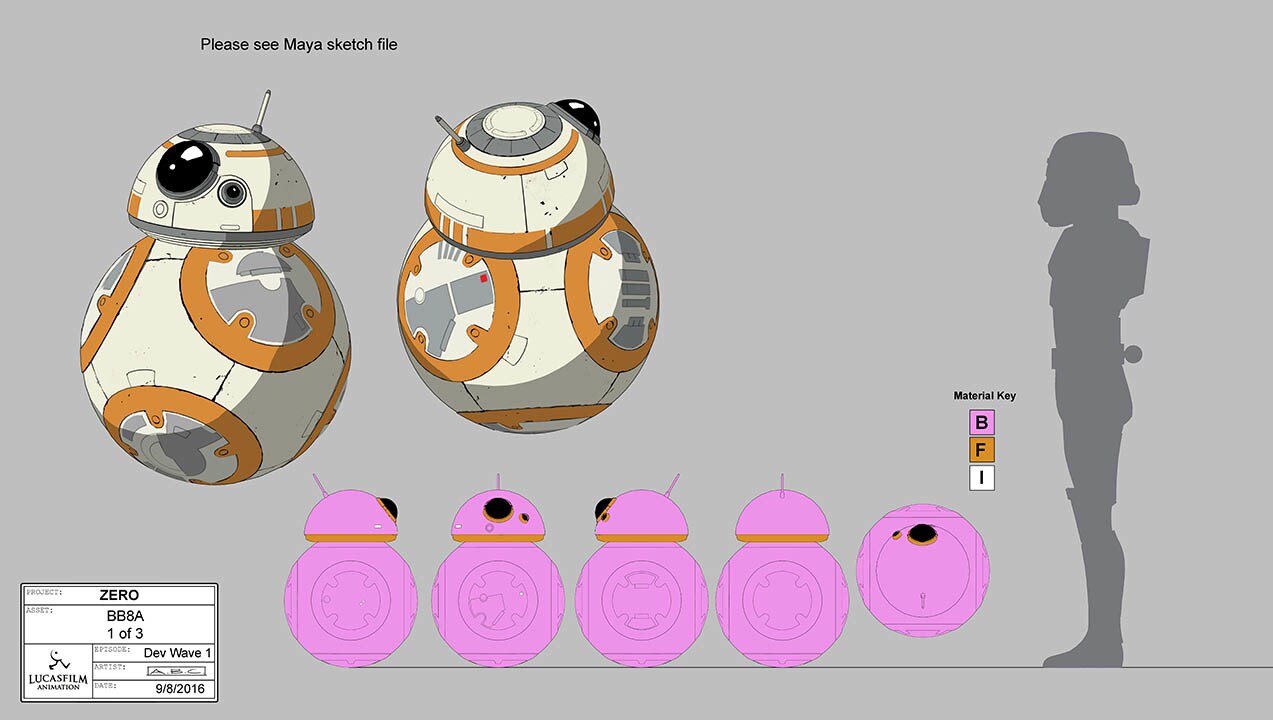Click the project name "ZERO"
The image size is (1273, 720).
tap(120, 595)
